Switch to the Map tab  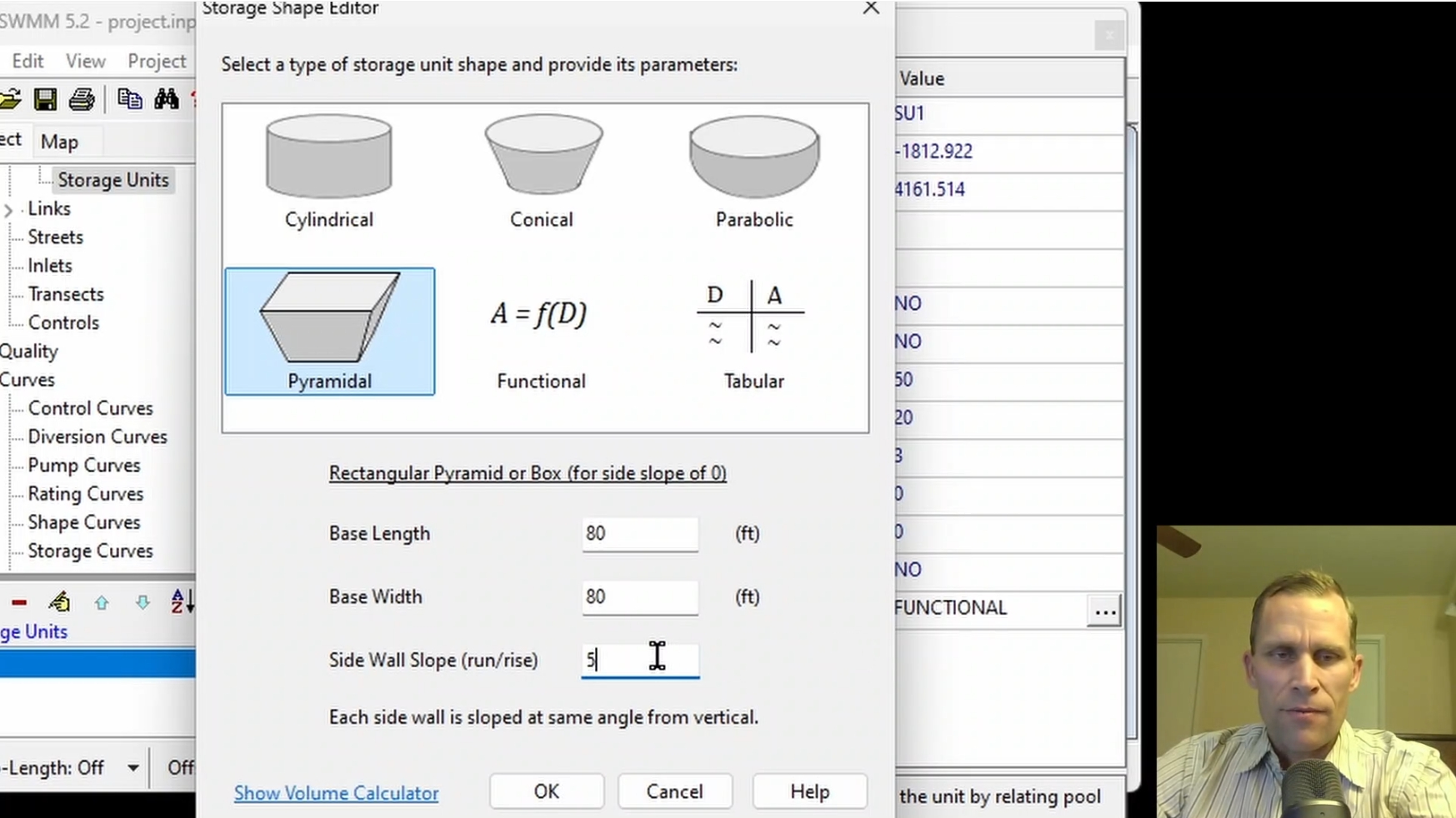59,142
